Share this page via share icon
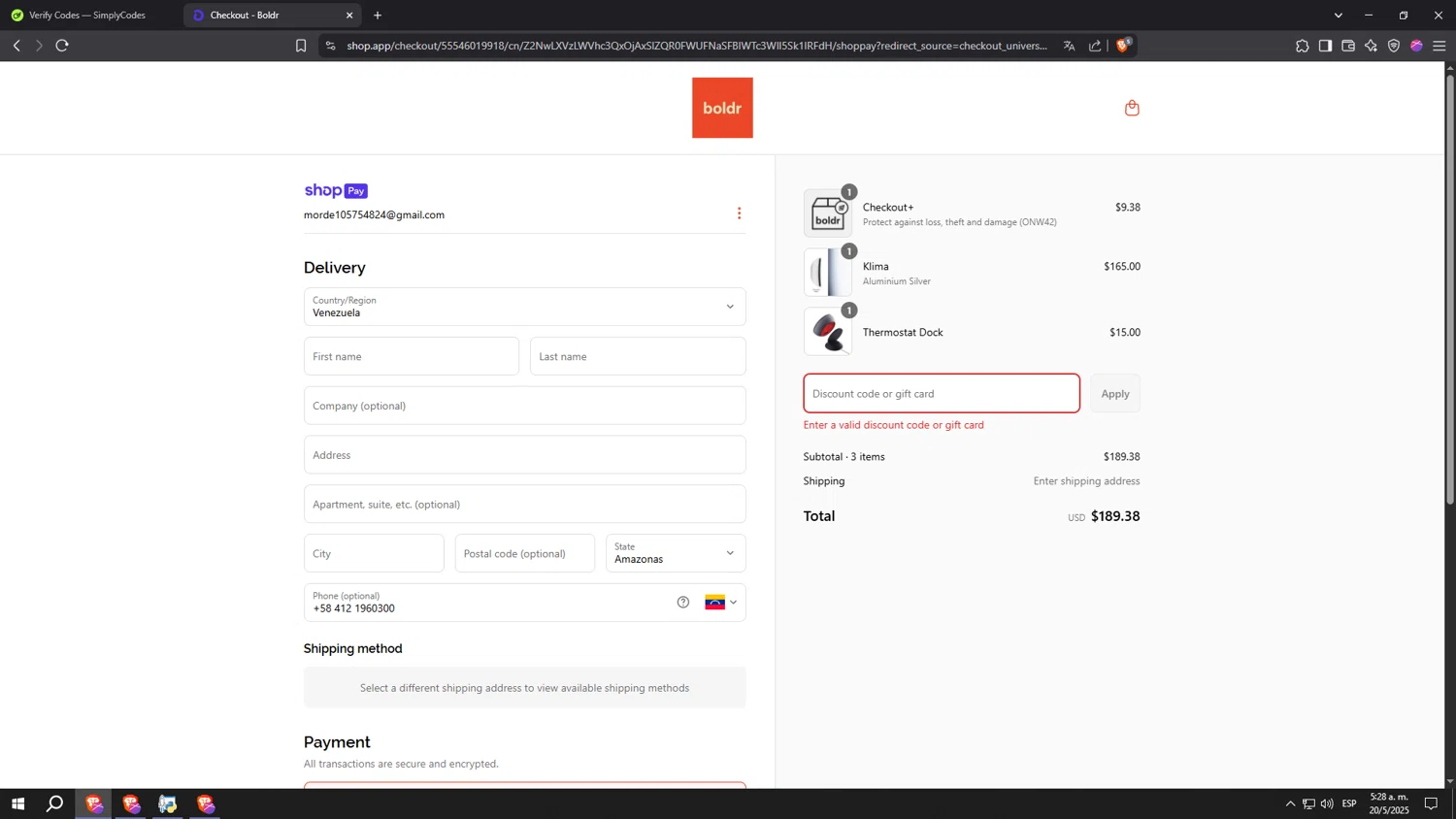The image size is (1456, 819). [x=1095, y=46]
